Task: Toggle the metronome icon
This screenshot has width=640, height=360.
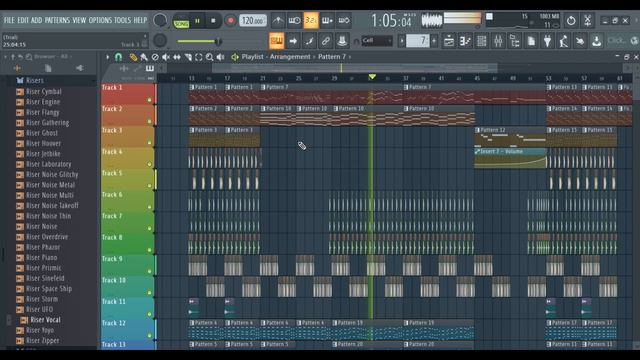Action: click(x=278, y=20)
